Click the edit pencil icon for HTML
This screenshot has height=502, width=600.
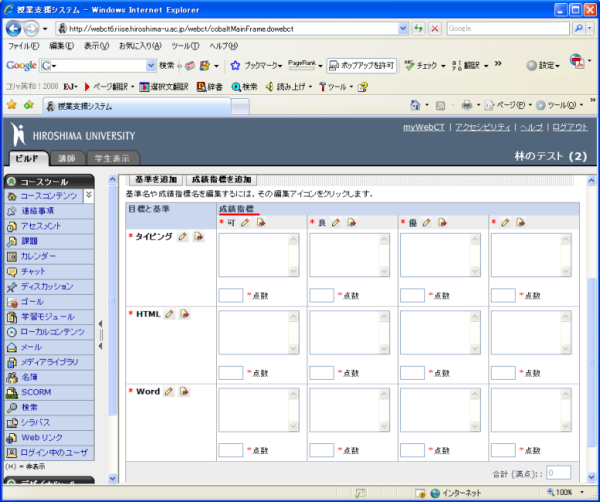pyautogui.click(x=169, y=314)
